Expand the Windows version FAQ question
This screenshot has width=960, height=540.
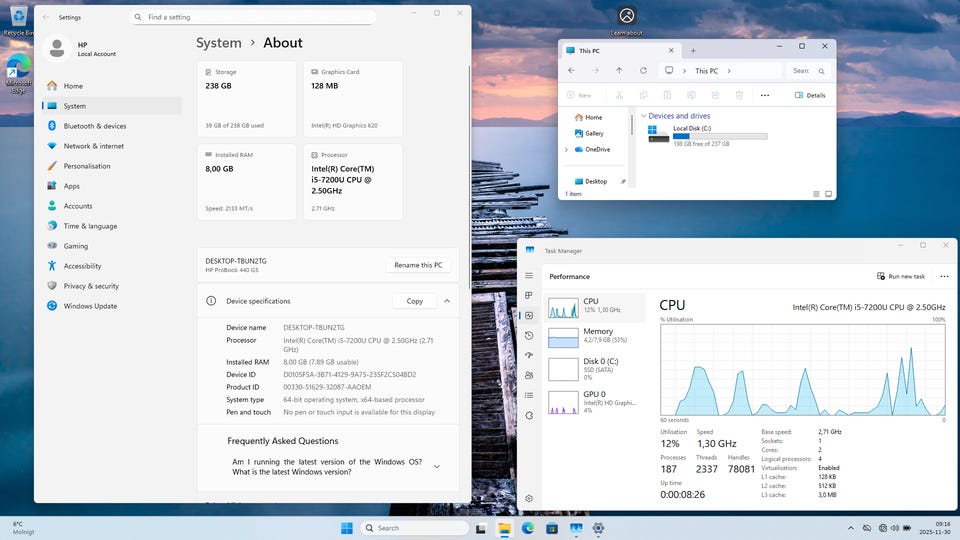[x=437, y=466]
